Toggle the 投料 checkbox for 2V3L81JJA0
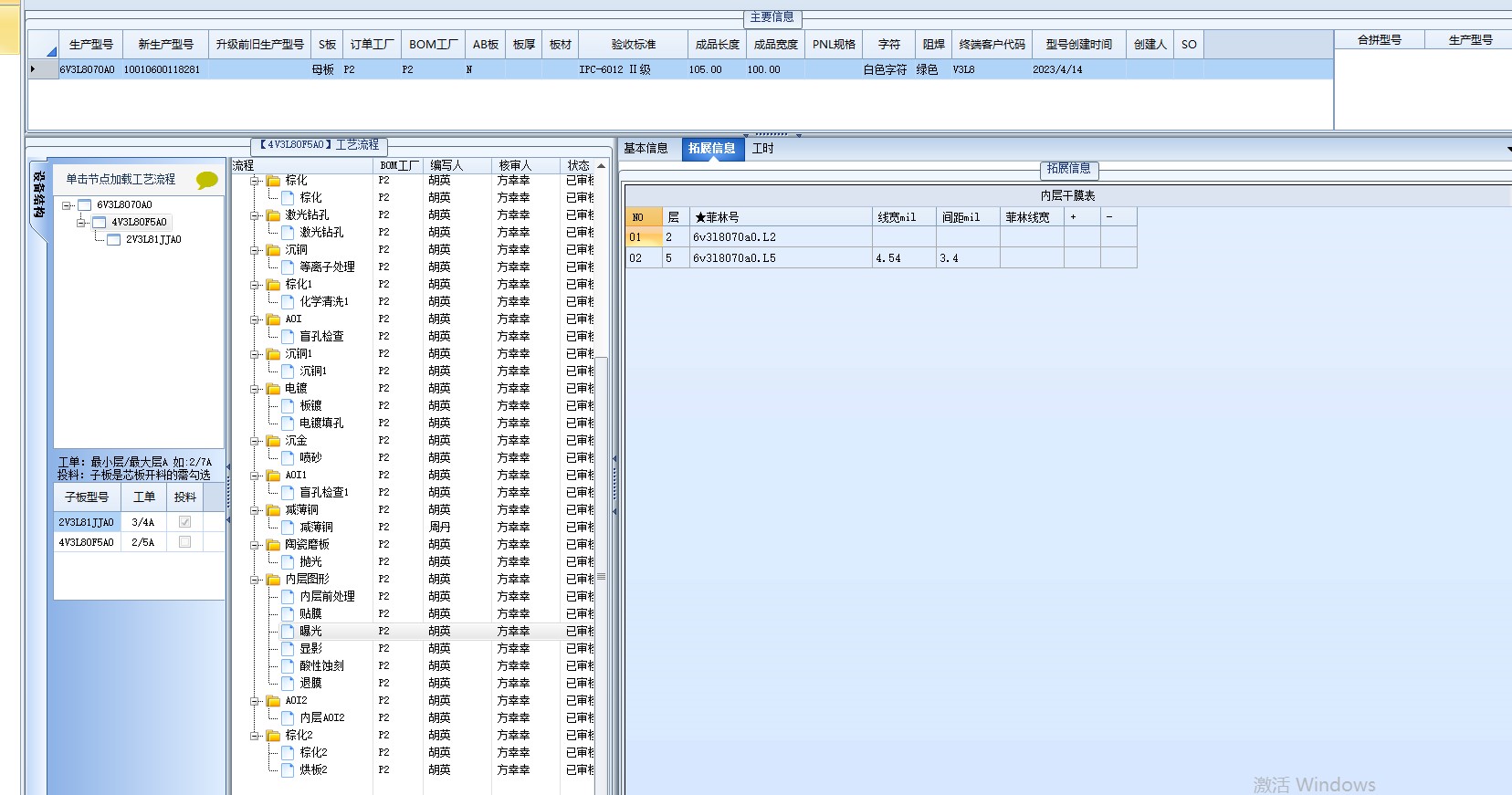The height and width of the screenshot is (795, 1512). point(185,522)
